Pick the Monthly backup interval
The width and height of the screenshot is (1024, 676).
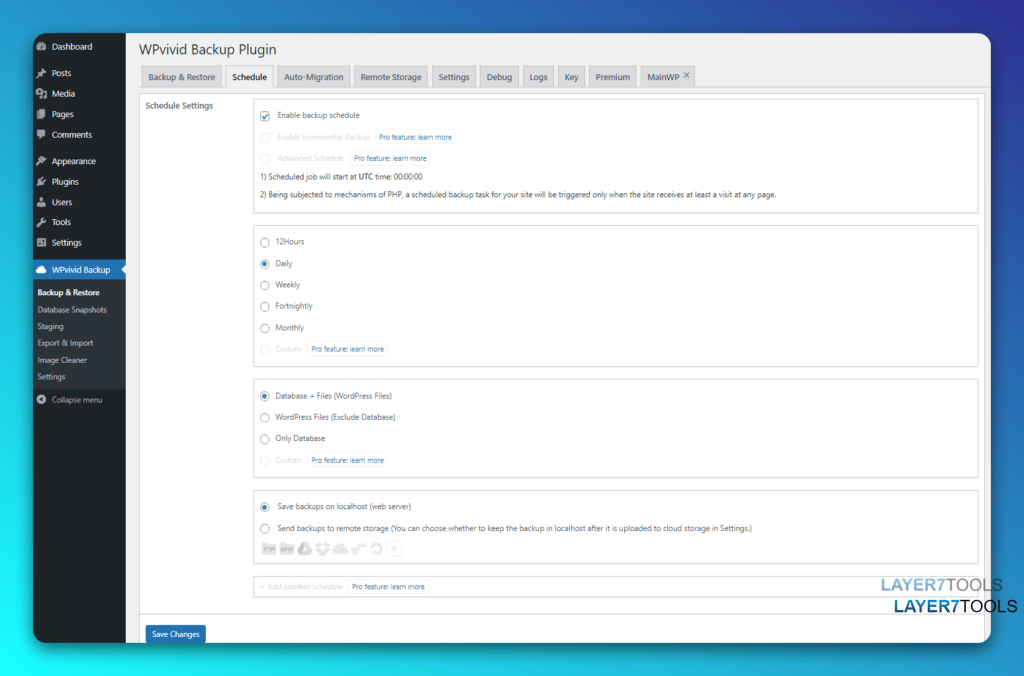(x=264, y=328)
